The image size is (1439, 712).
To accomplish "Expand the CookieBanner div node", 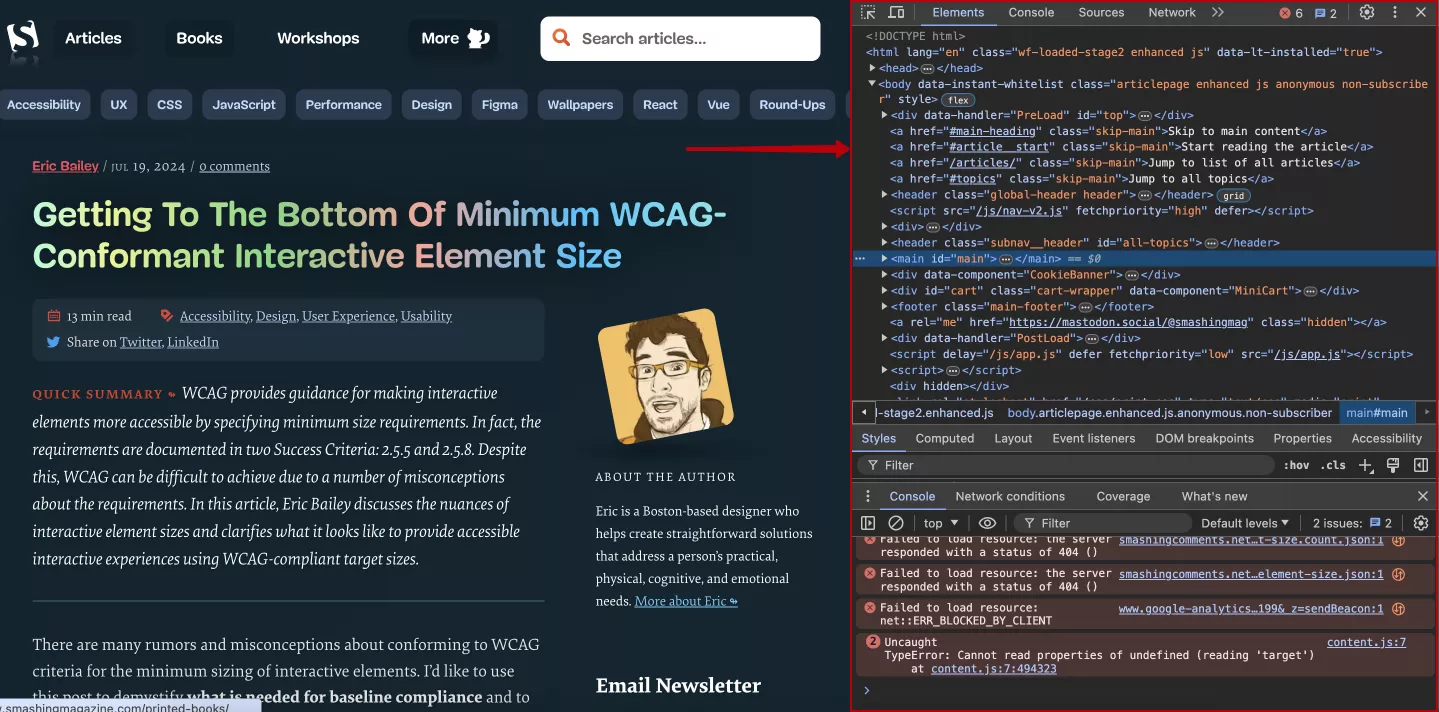I will pyautogui.click(x=885, y=275).
